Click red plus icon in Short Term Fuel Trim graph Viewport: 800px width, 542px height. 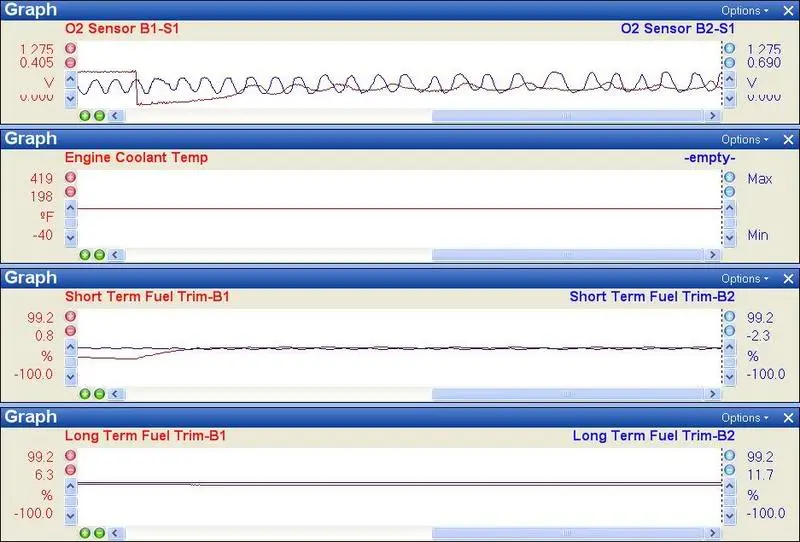tap(70, 316)
